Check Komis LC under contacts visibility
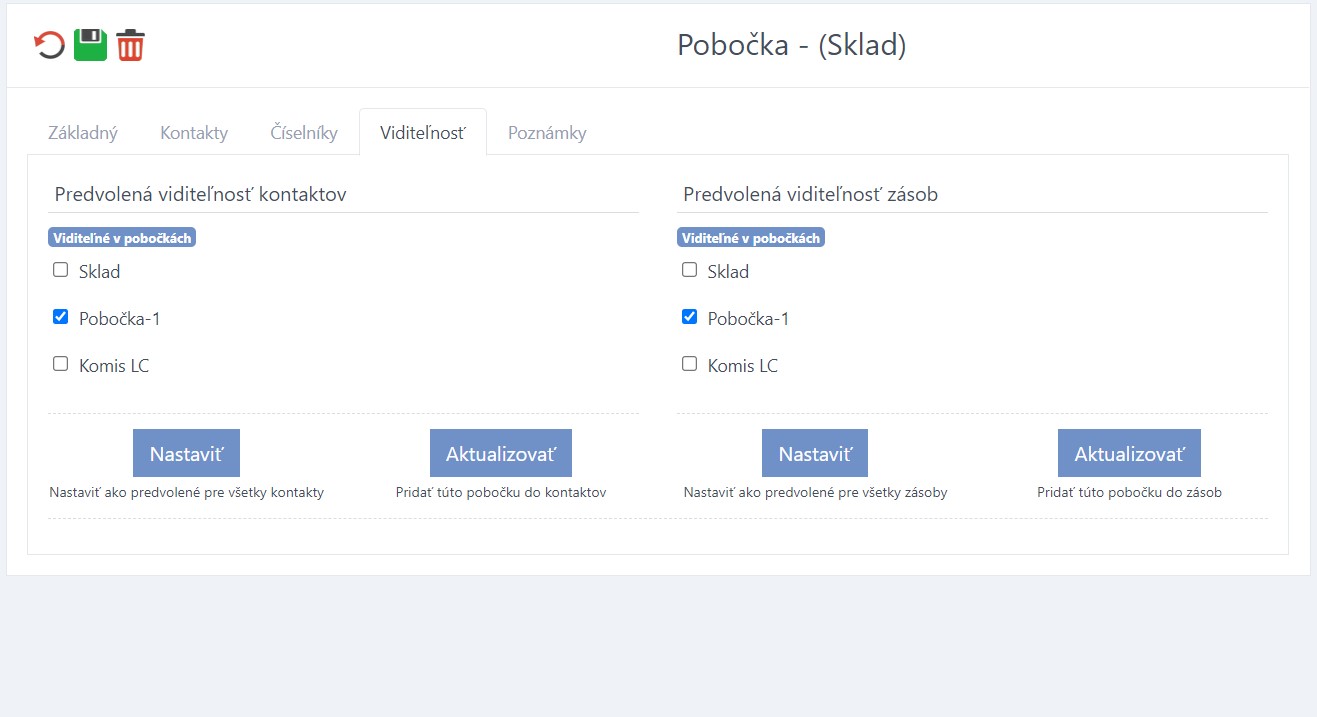The height and width of the screenshot is (717, 1317). [x=61, y=364]
